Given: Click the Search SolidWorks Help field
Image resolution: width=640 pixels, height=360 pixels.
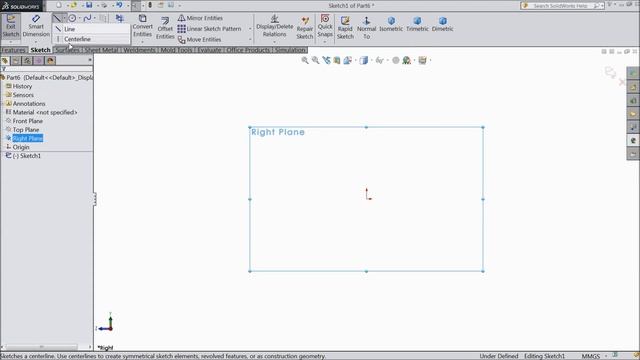Looking at the screenshot, I should pyautogui.click(x=562, y=5).
